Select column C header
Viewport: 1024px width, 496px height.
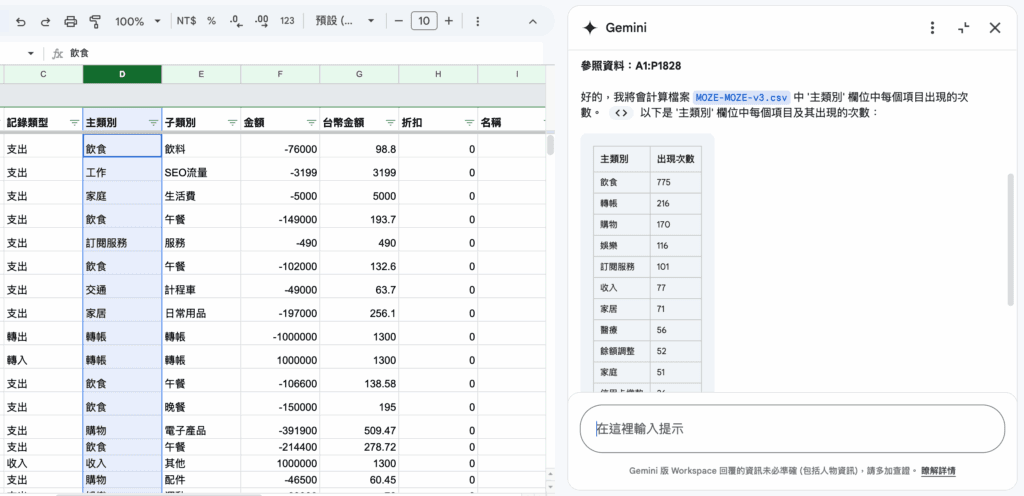43,74
